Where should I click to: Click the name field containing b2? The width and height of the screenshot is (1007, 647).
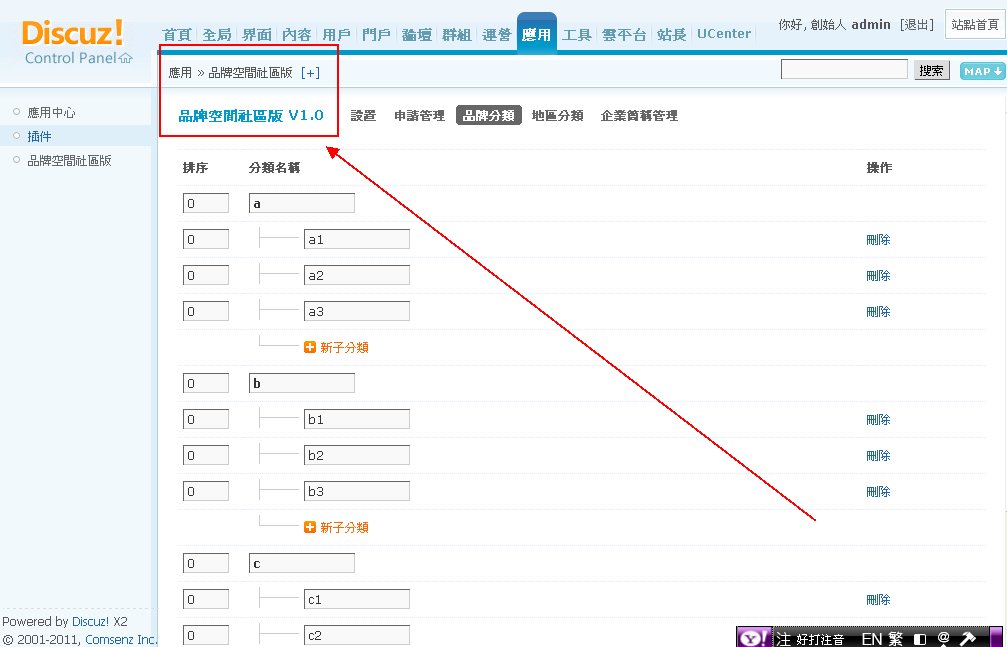pyautogui.click(x=356, y=455)
